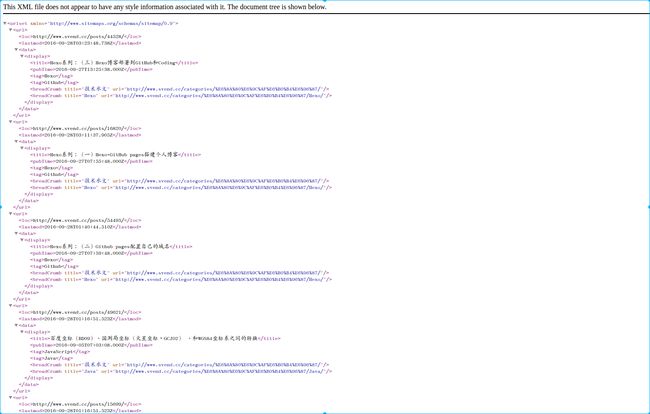Click the title 'Hexo系列：（三）Hexo博客部署到GitHub和Coding'

(x=114, y=63)
